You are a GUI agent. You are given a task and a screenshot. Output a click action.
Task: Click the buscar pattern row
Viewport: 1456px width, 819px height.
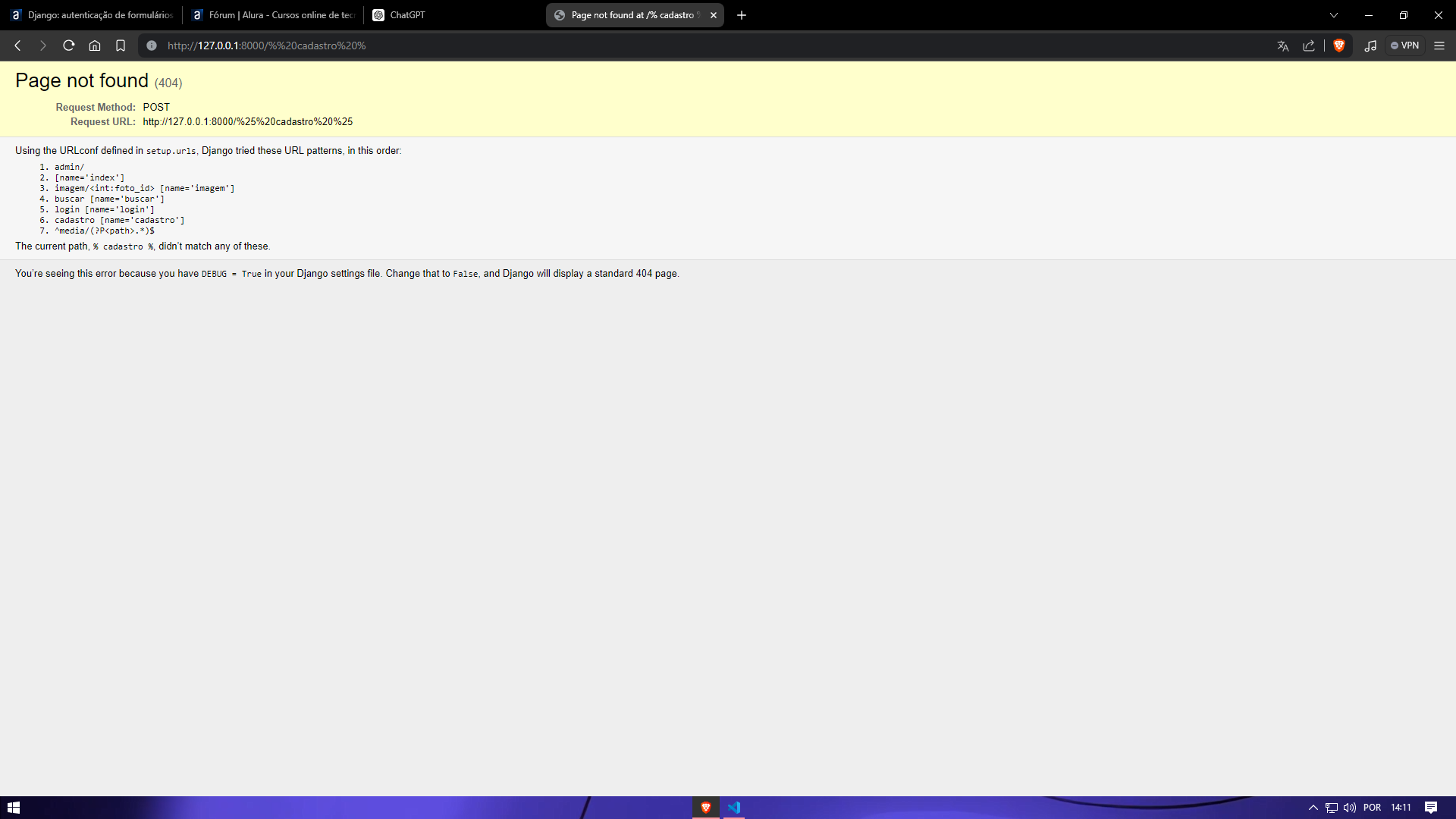[109, 199]
